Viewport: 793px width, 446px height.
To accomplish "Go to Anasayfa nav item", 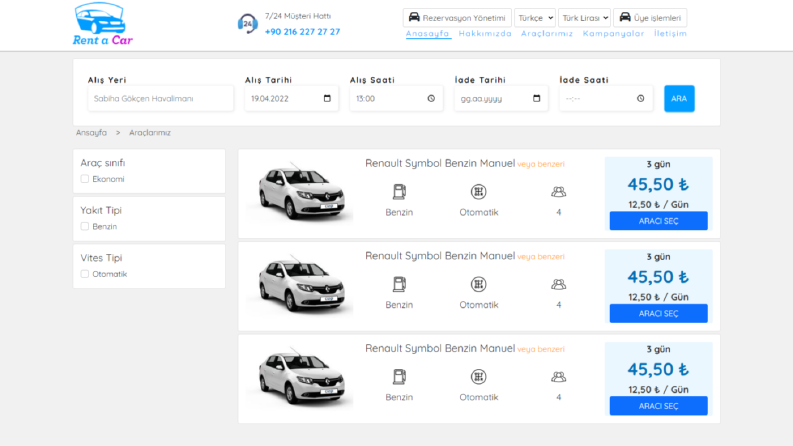I will click(x=427, y=33).
